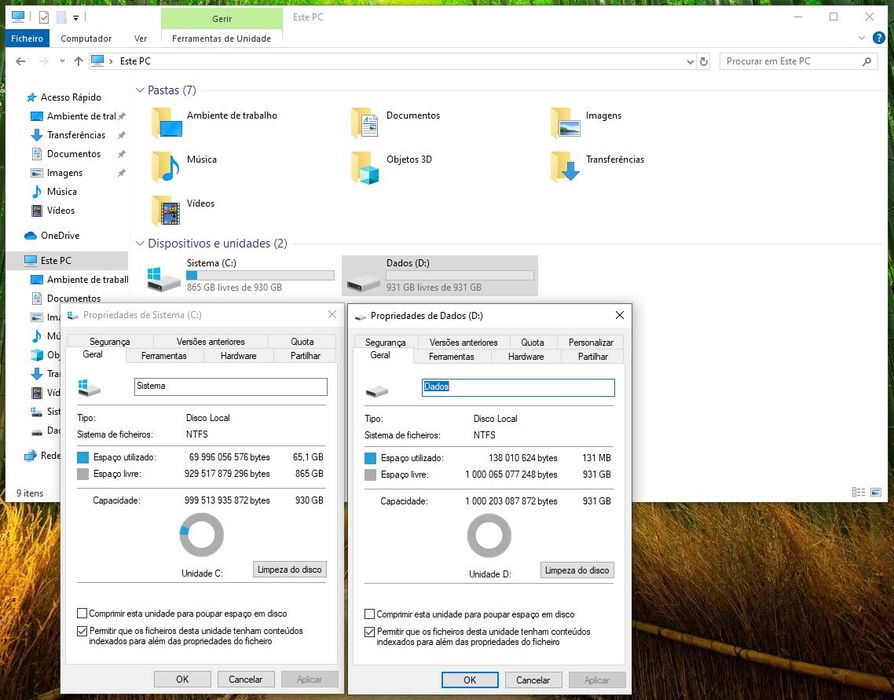This screenshot has width=894, height=700.
Task: Click the New folder quick access icon
Action: 61,17
